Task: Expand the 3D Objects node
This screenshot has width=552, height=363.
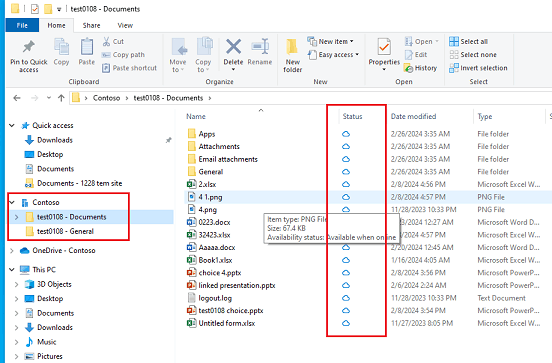Action: 17,284
